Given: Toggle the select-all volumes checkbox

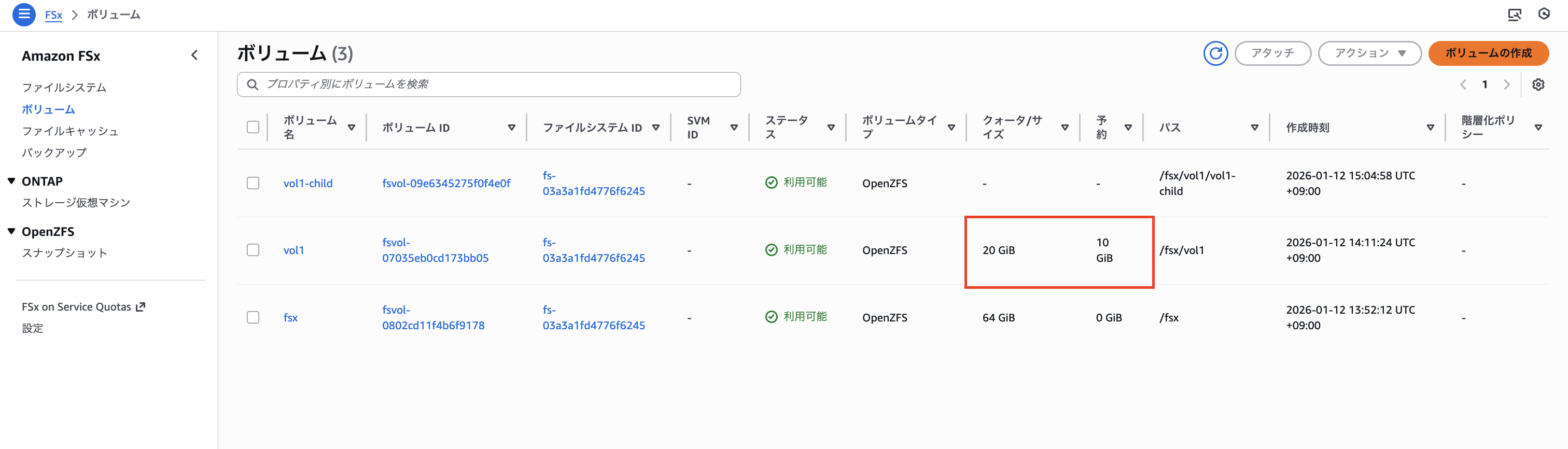Looking at the screenshot, I should [x=253, y=127].
